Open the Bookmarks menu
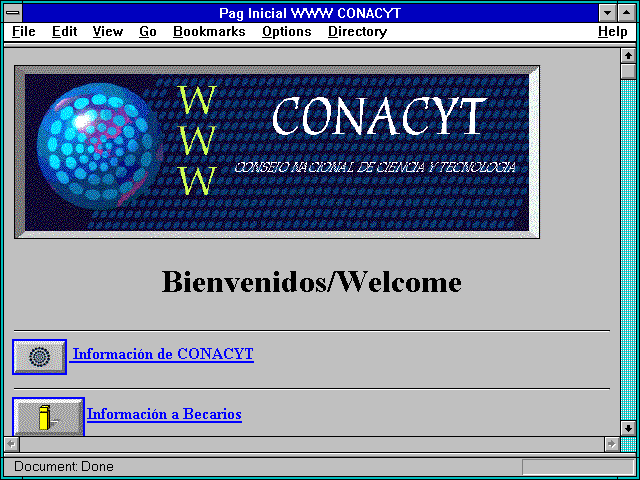Viewport: 640px width, 480px height. point(209,32)
